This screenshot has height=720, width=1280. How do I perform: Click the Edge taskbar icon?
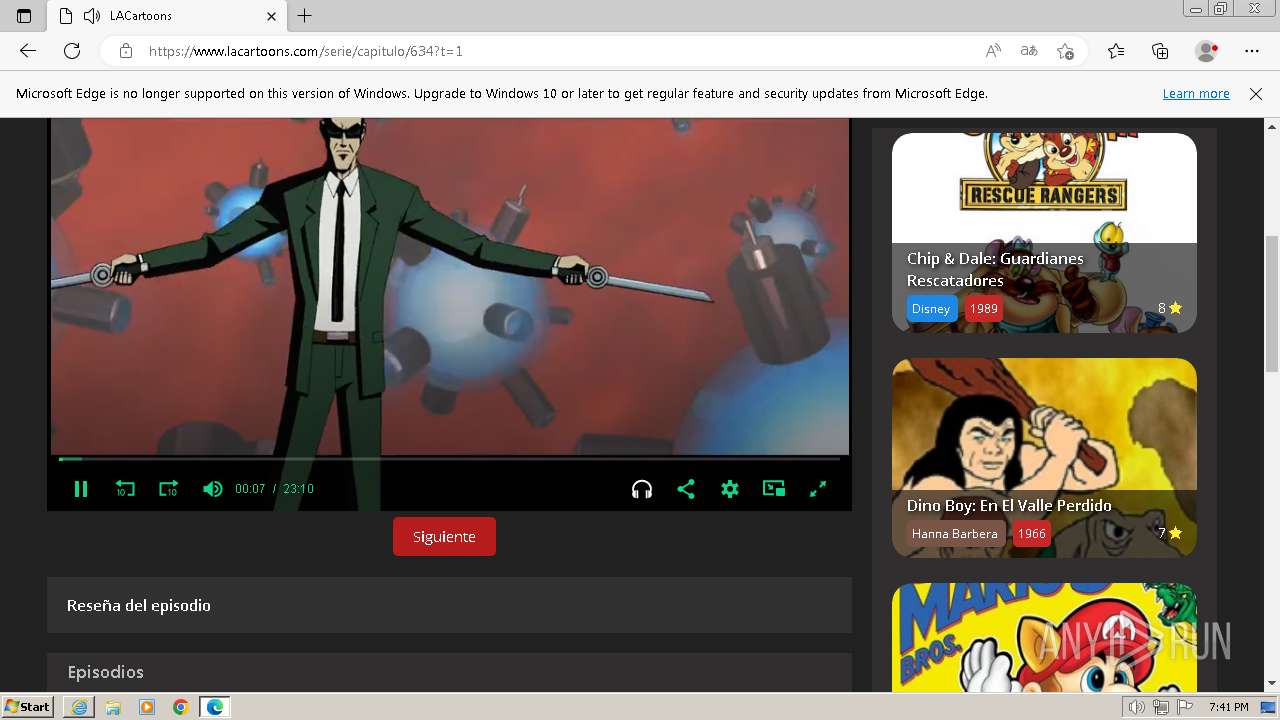[215, 707]
